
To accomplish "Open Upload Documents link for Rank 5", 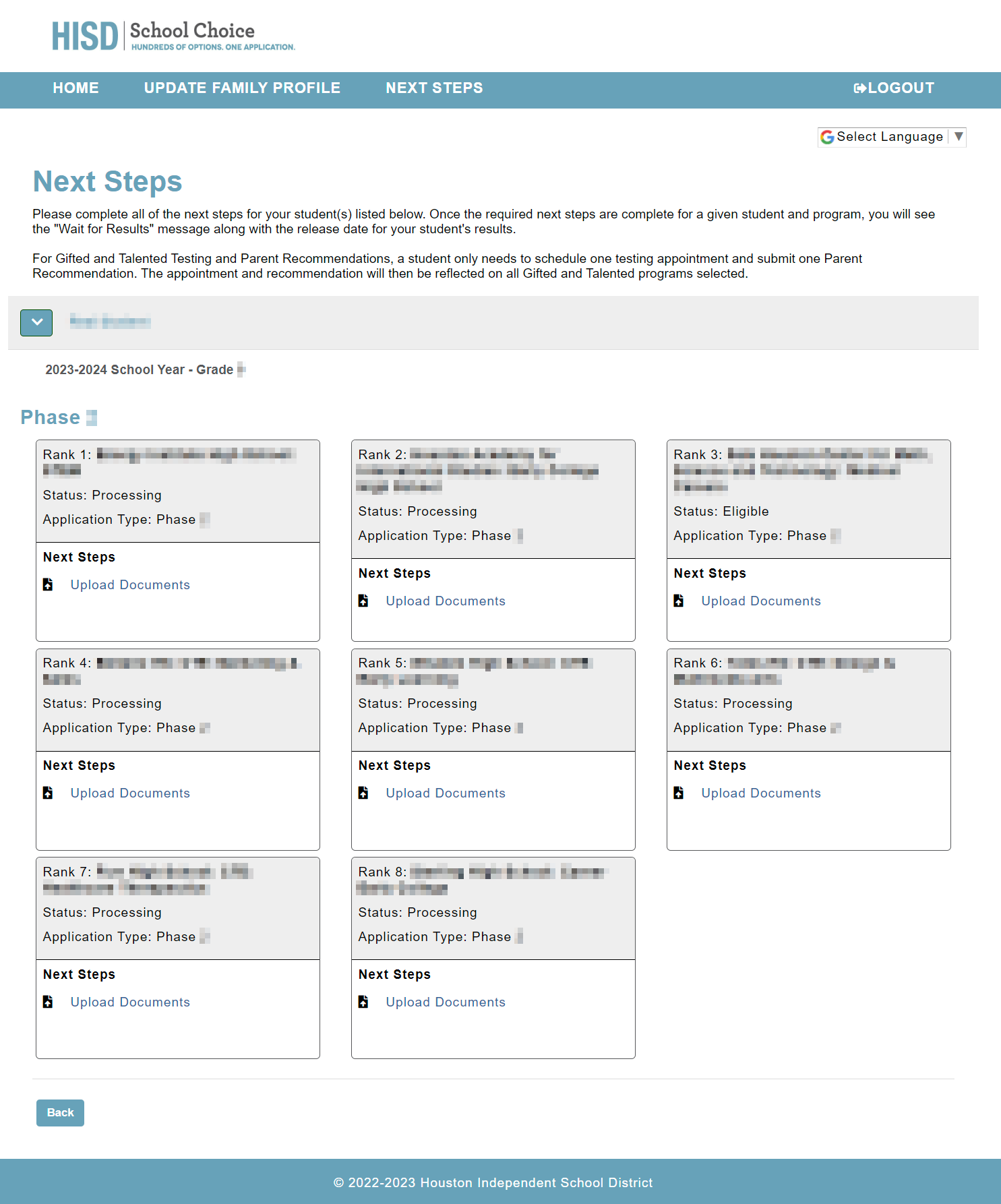I will (445, 793).
